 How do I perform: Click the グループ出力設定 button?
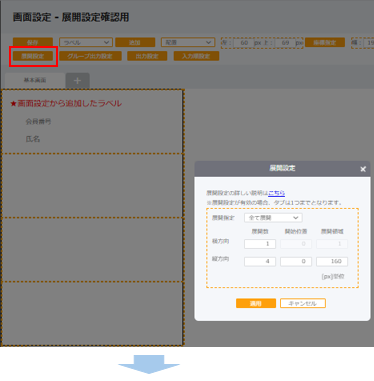point(90,56)
